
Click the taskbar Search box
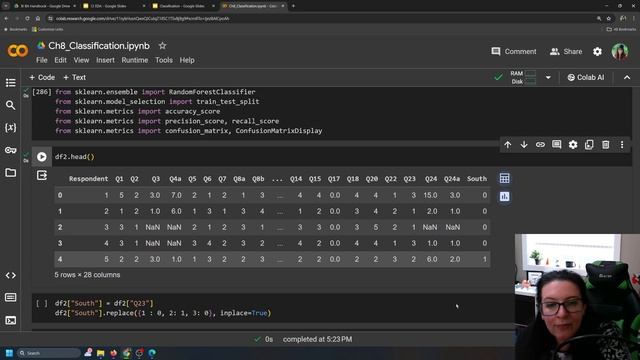[x=48, y=353]
